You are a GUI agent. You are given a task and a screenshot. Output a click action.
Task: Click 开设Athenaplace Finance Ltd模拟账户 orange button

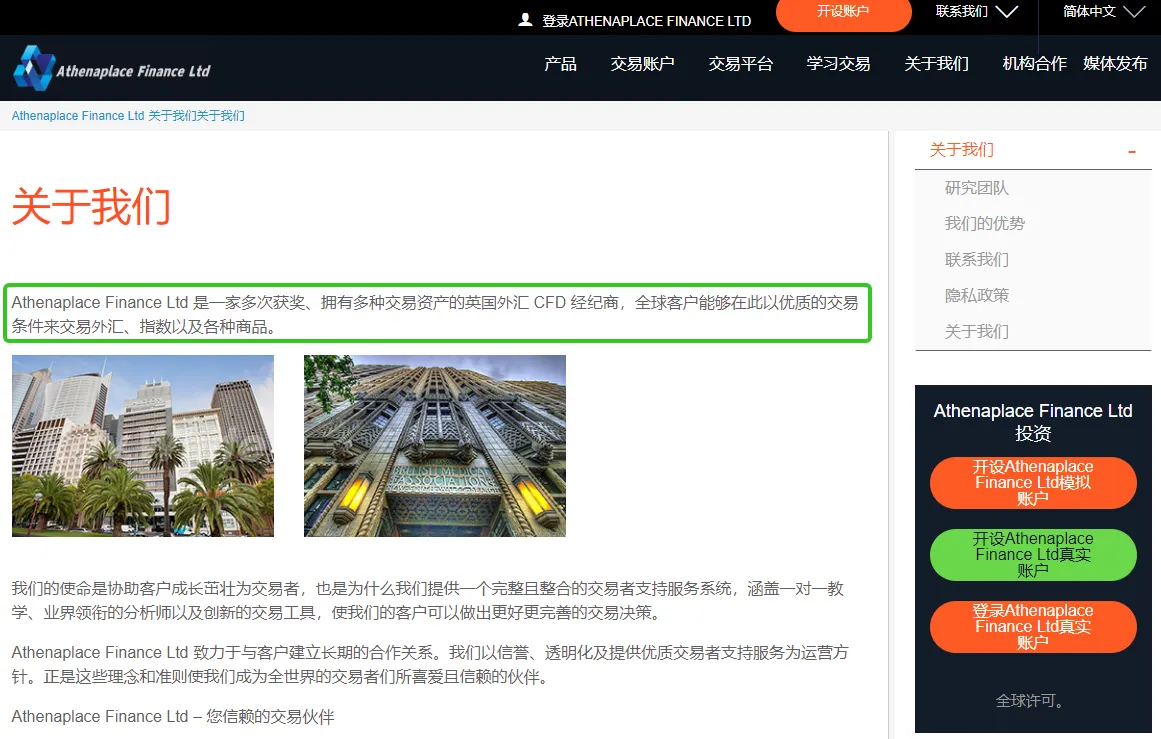coord(1033,483)
